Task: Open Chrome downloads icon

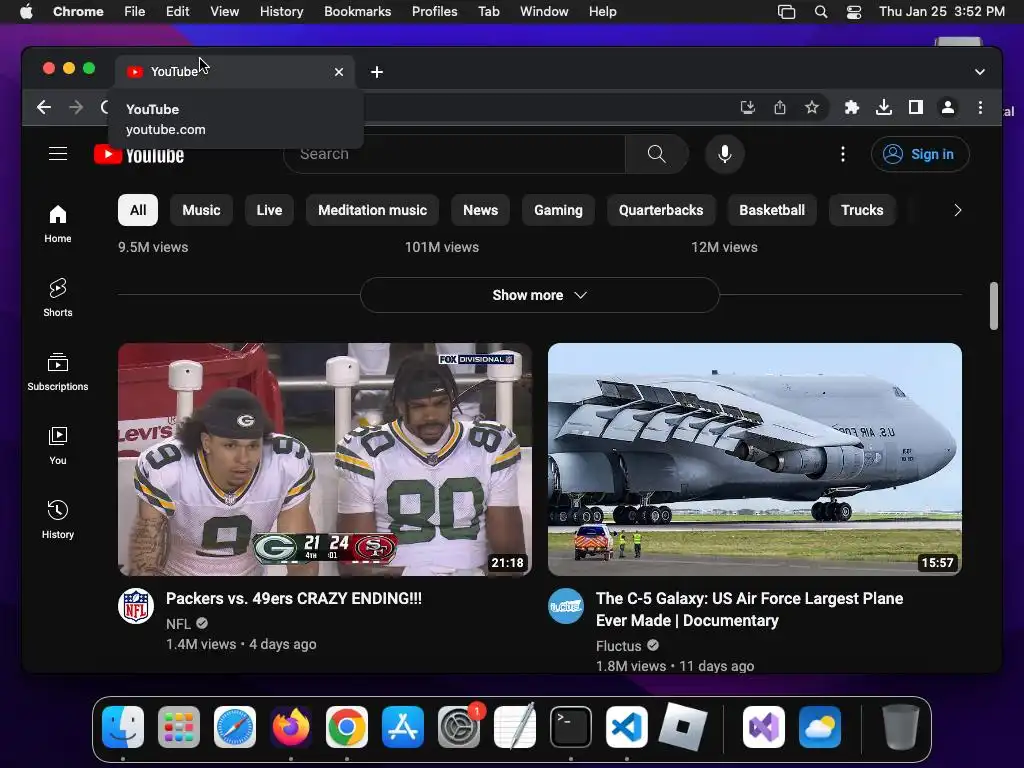Action: pyautogui.click(x=884, y=107)
